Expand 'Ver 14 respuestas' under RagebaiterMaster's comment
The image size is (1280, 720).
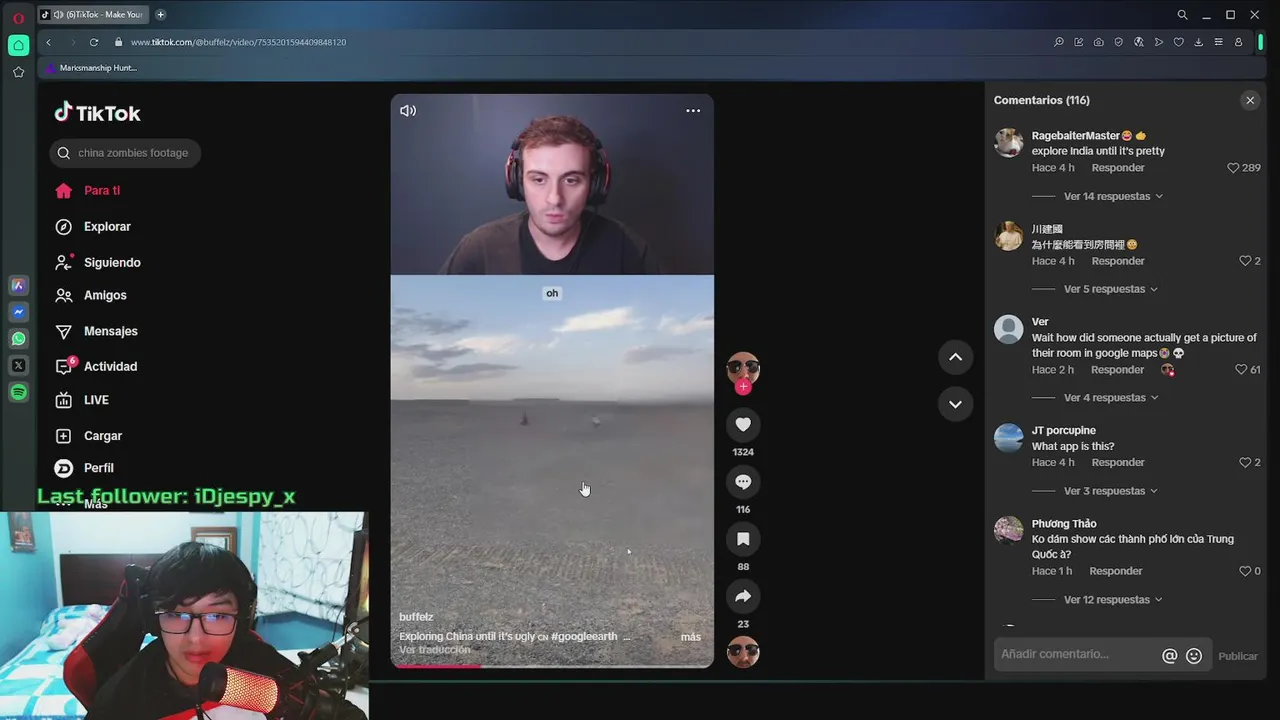[x=1113, y=196]
